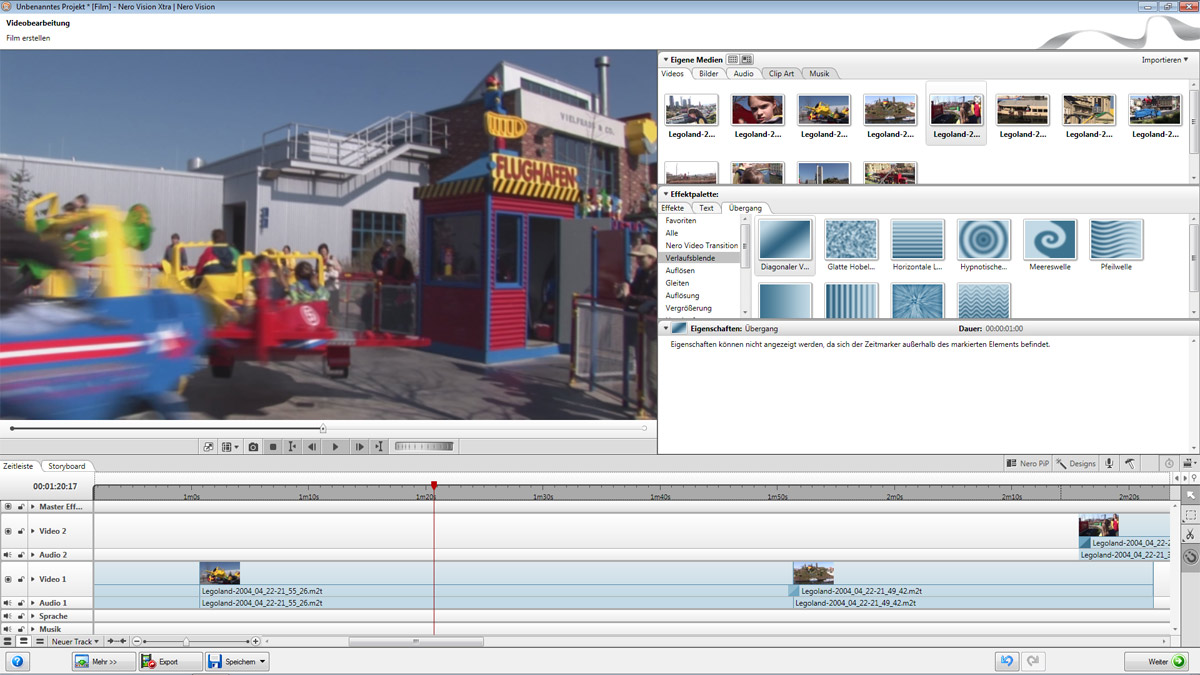Image resolution: width=1200 pixels, height=675 pixels.
Task: Select the marquee selection tool
Action: click(1190, 516)
